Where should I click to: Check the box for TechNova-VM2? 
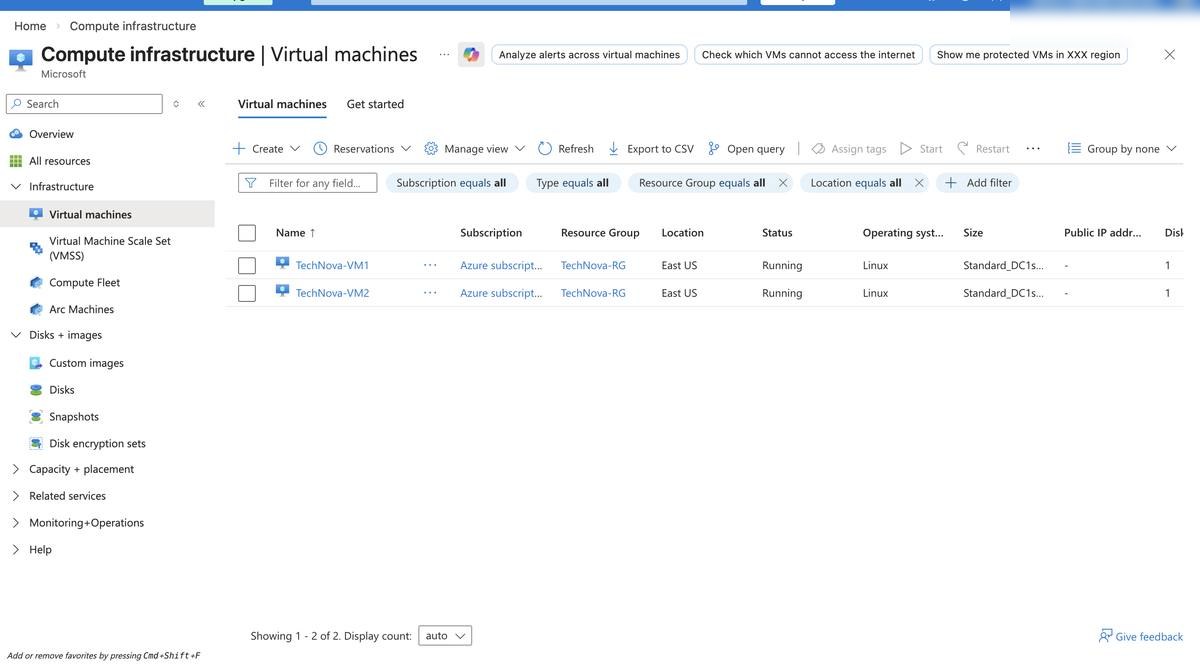247,293
